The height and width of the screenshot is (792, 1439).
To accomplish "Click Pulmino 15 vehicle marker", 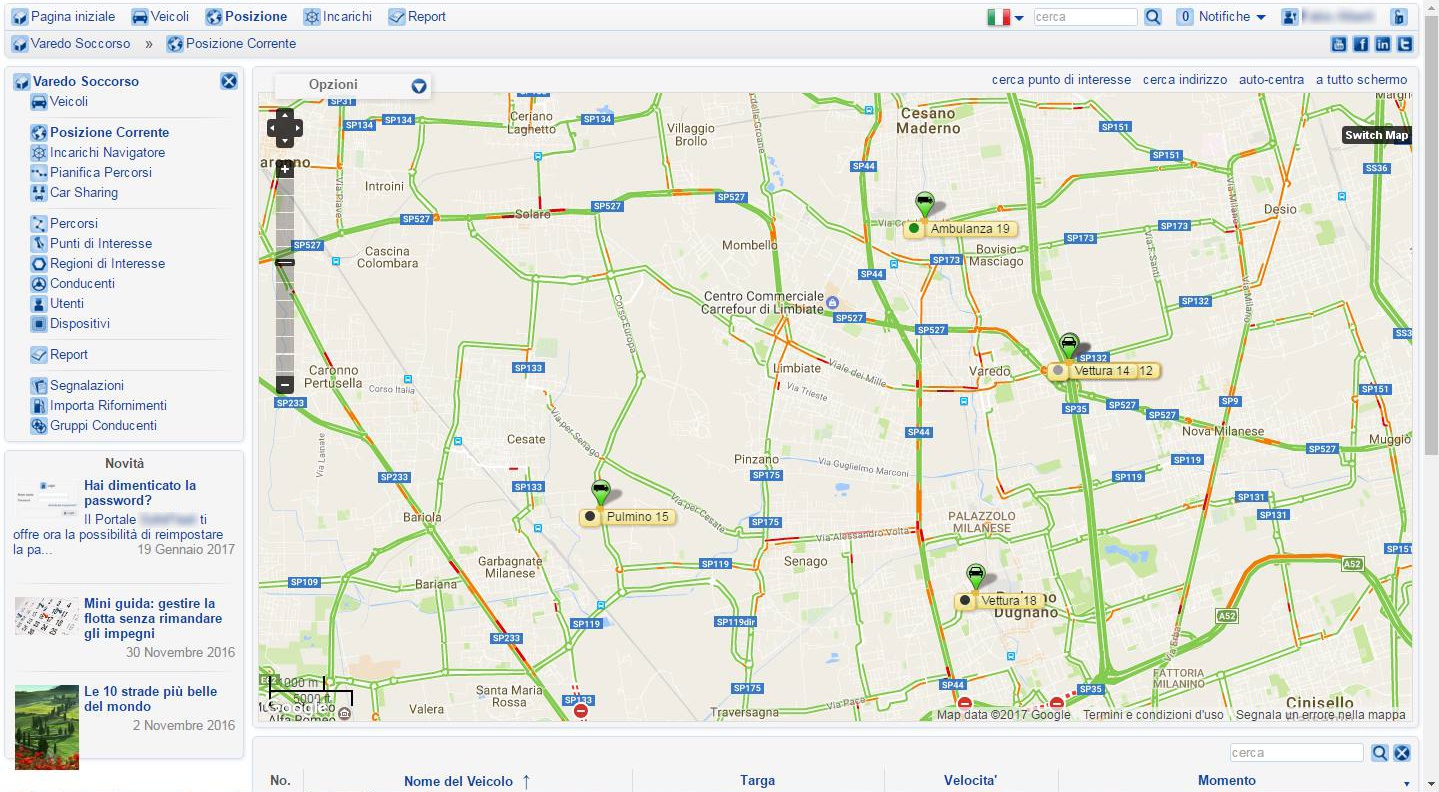I will click(x=600, y=493).
